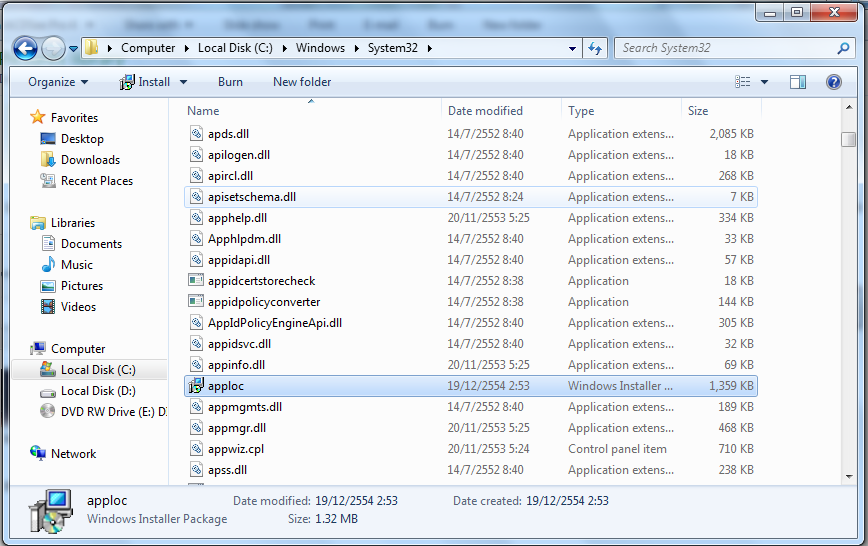Click the search magnifier icon
The image size is (868, 546).
tap(843, 48)
